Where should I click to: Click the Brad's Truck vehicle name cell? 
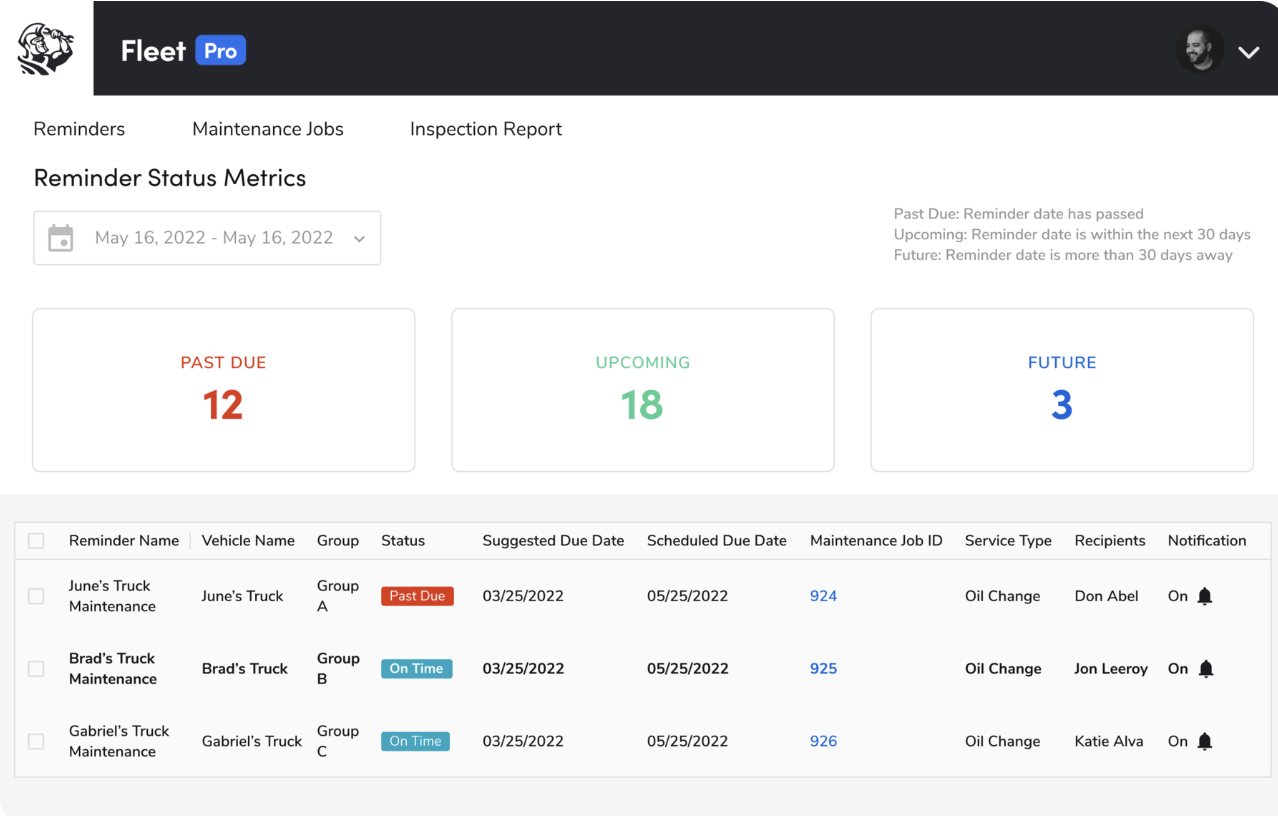coord(245,669)
